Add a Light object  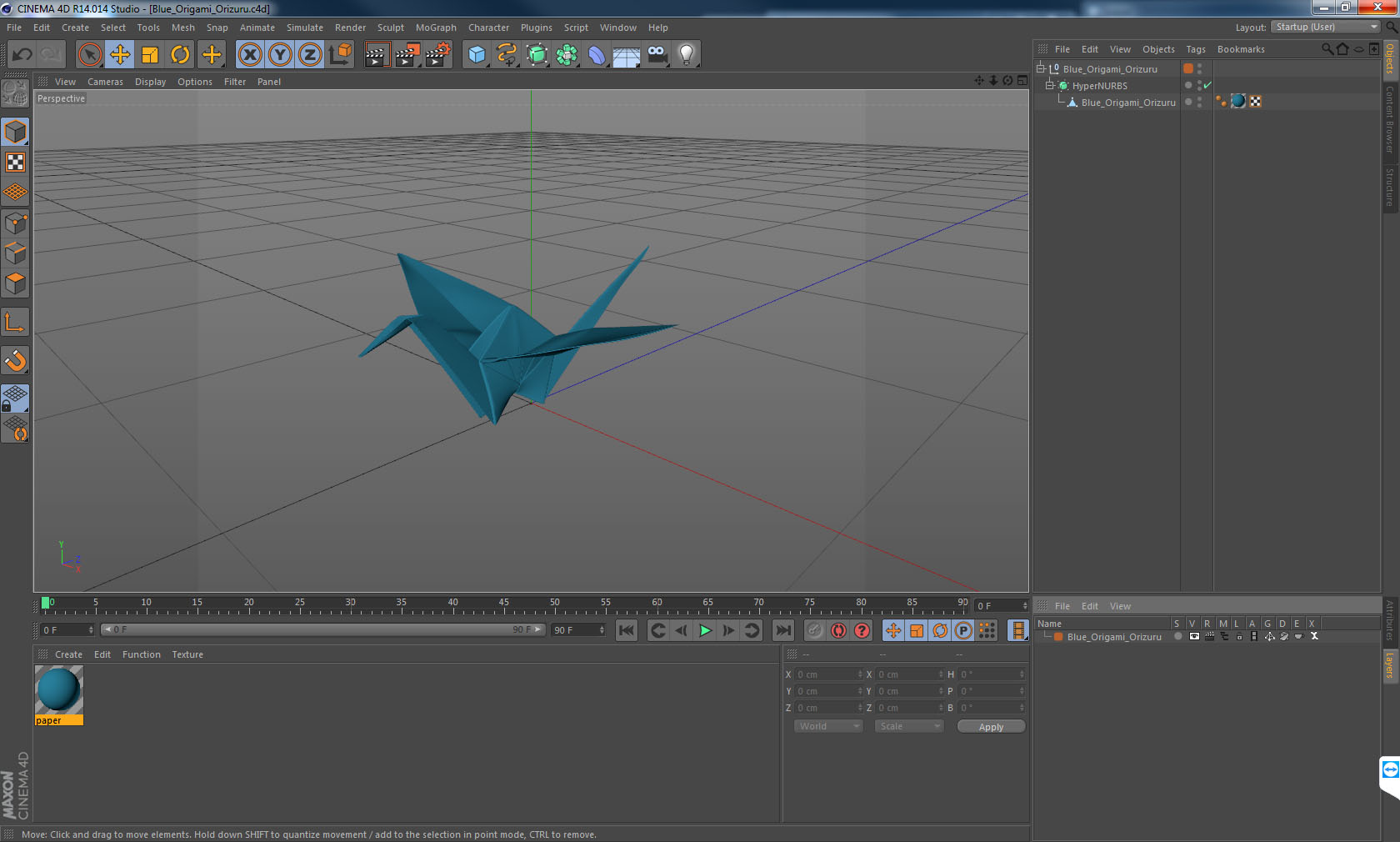[687, 55]
